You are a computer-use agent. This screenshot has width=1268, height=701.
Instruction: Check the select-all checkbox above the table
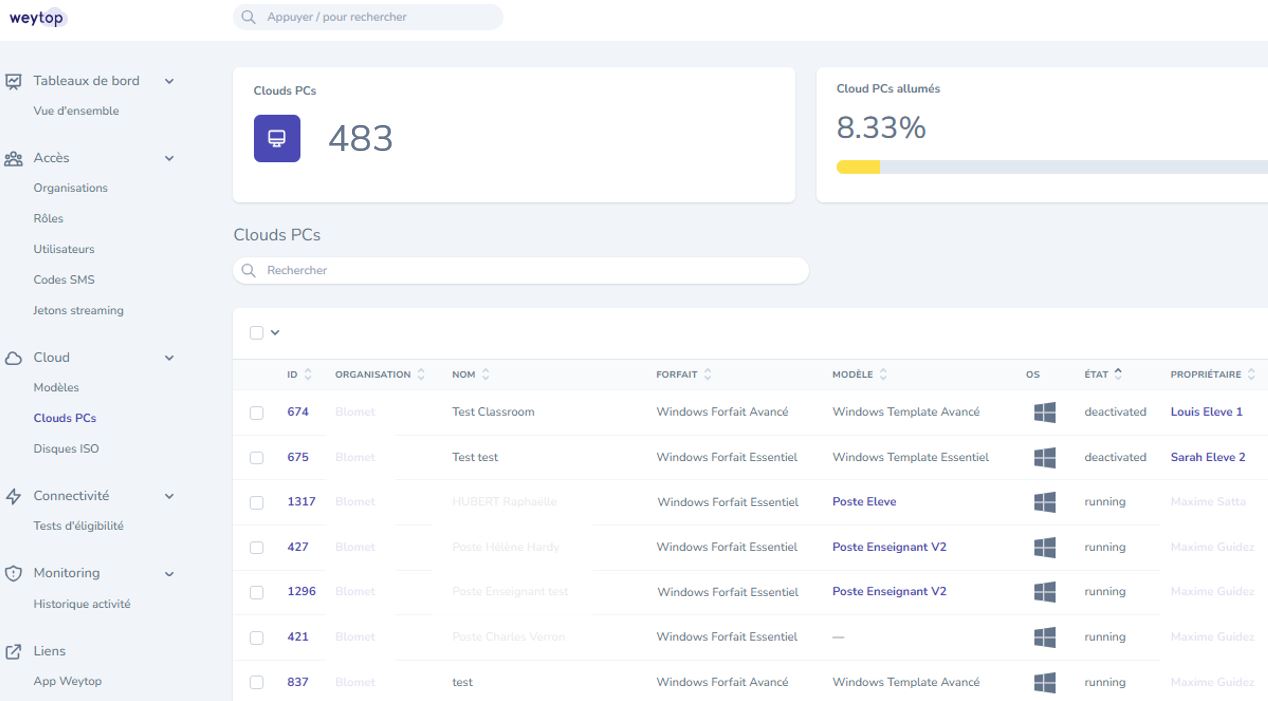(257, 331)
